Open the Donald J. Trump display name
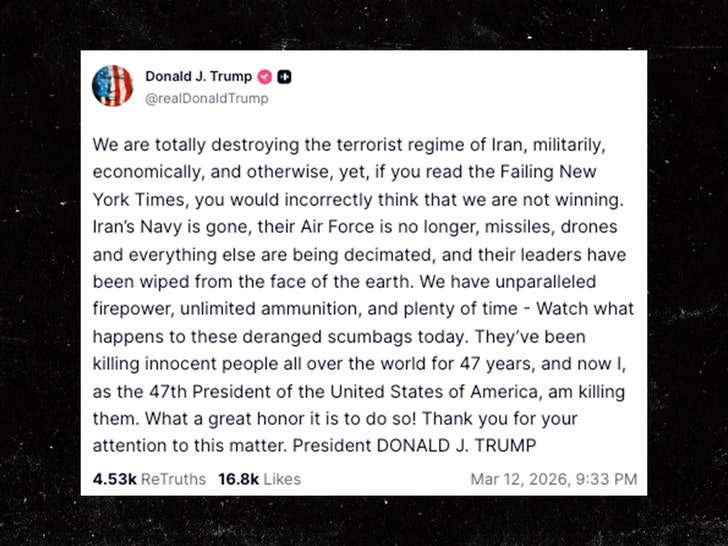This screenshot has height=546, width=728. [200, 77]
